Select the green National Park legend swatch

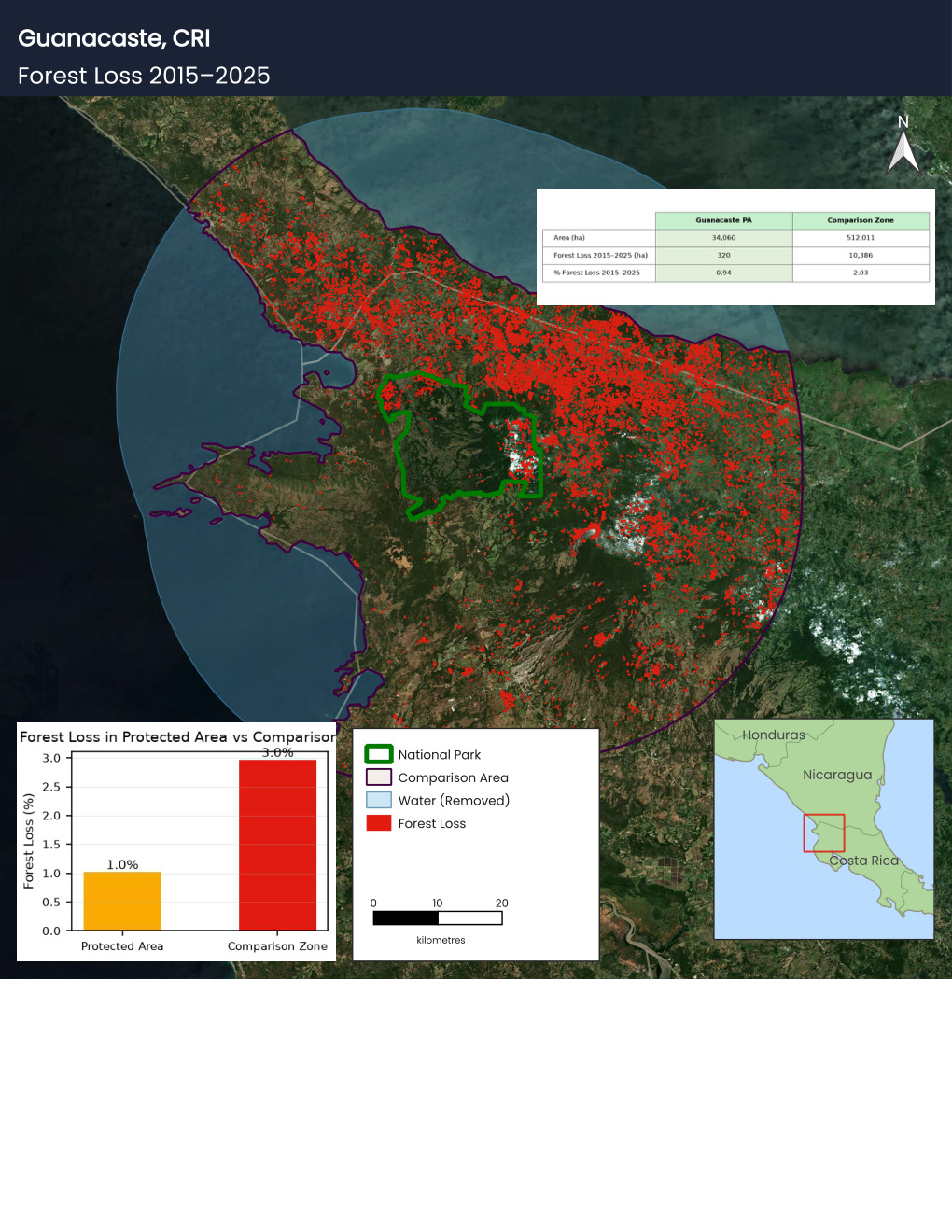pos(379,754)
